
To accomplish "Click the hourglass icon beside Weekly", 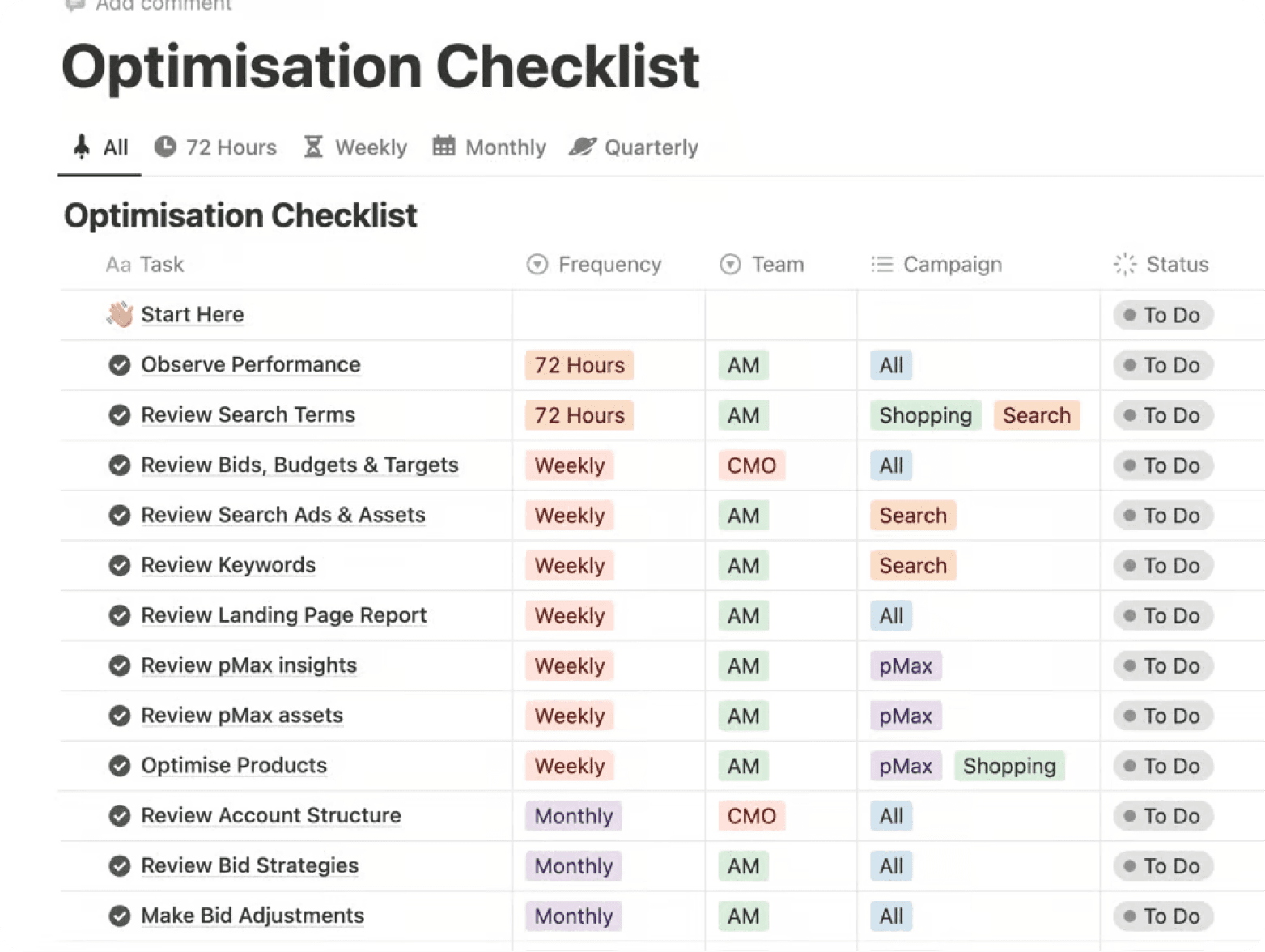I will (x=313, y=147).
